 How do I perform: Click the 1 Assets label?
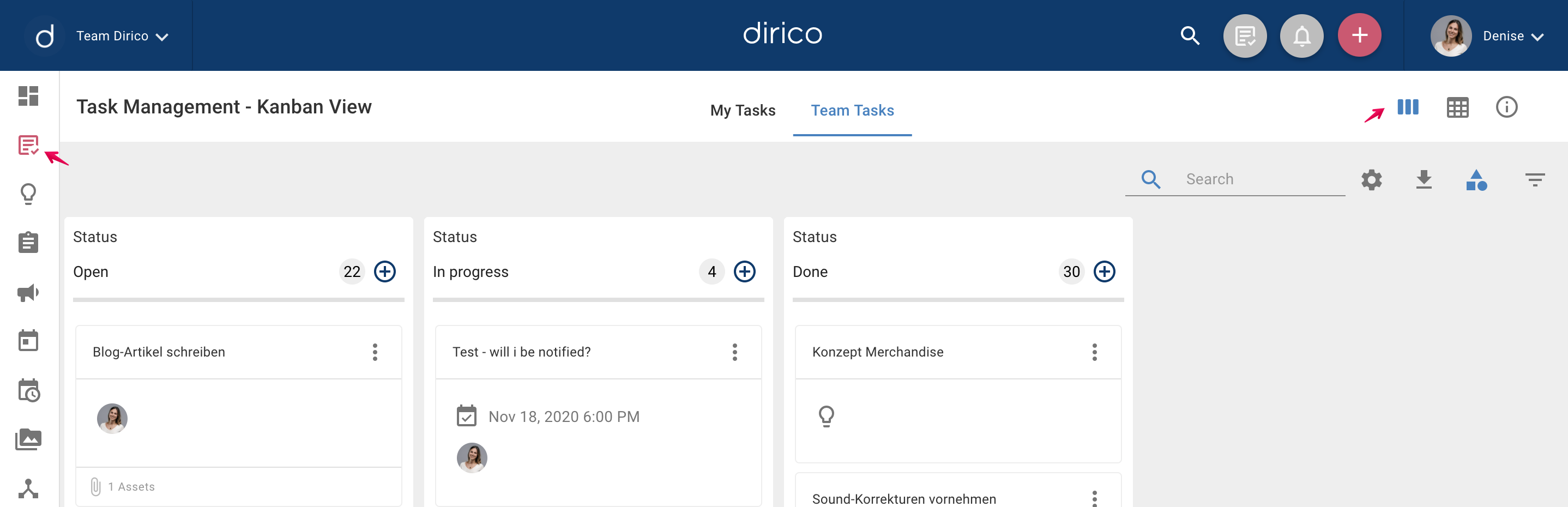131,487
